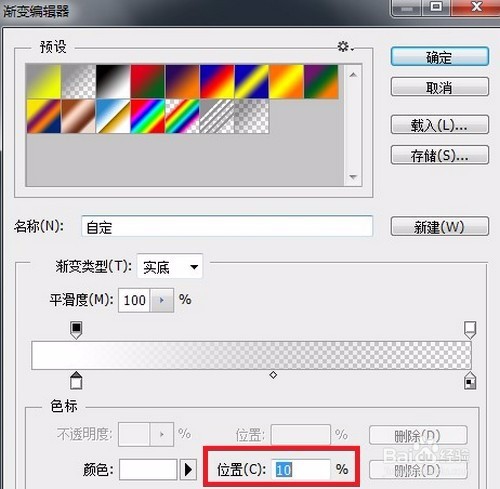Click the 位置(C) field showing 10

click(301, 469)
